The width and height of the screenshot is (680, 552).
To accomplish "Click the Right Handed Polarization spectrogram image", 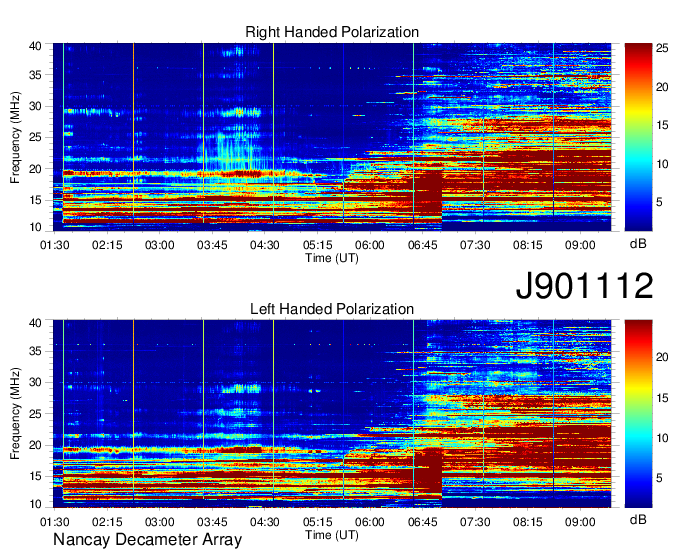I will [x=332, y=137].
